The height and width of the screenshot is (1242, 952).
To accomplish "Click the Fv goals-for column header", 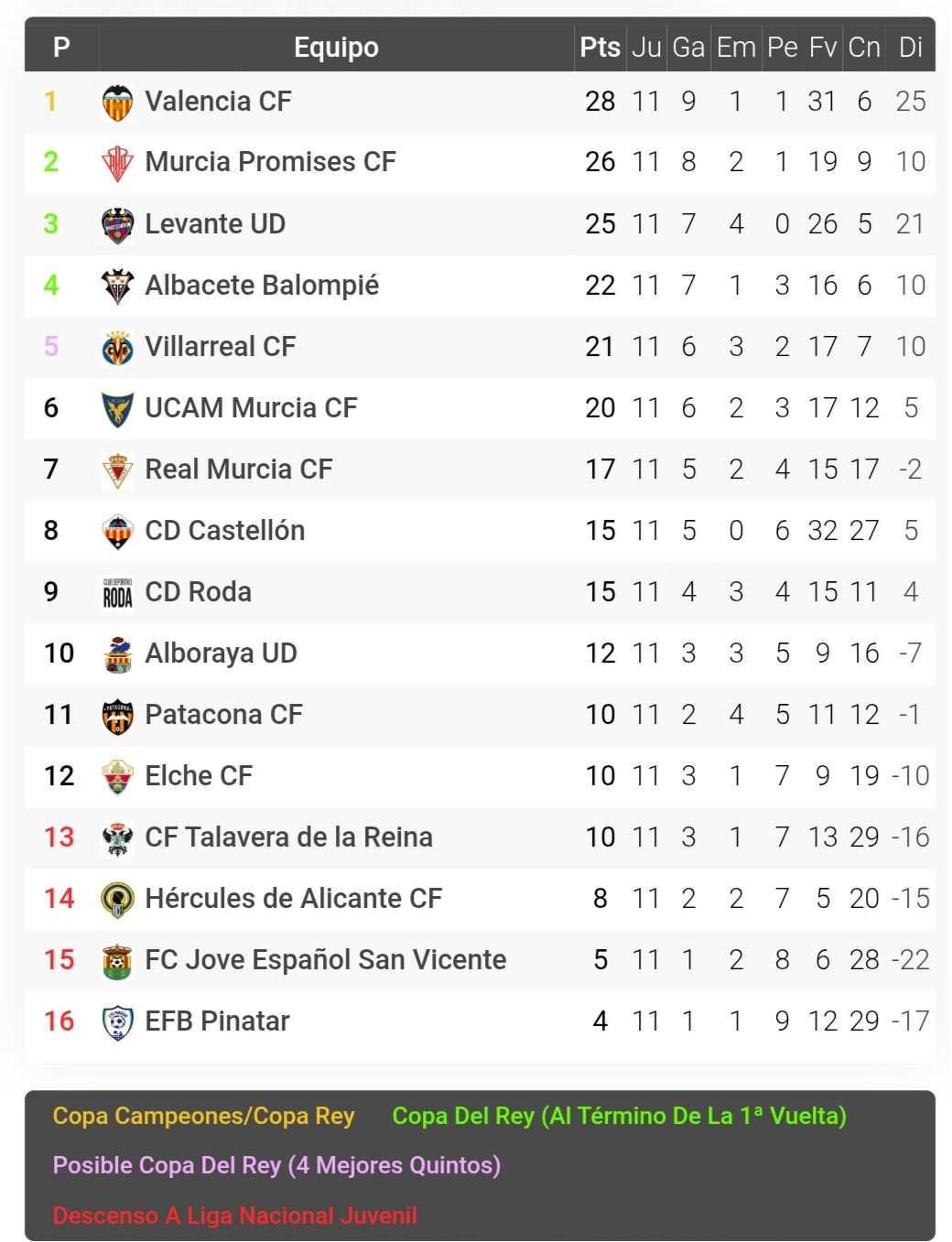I will 822,47.
